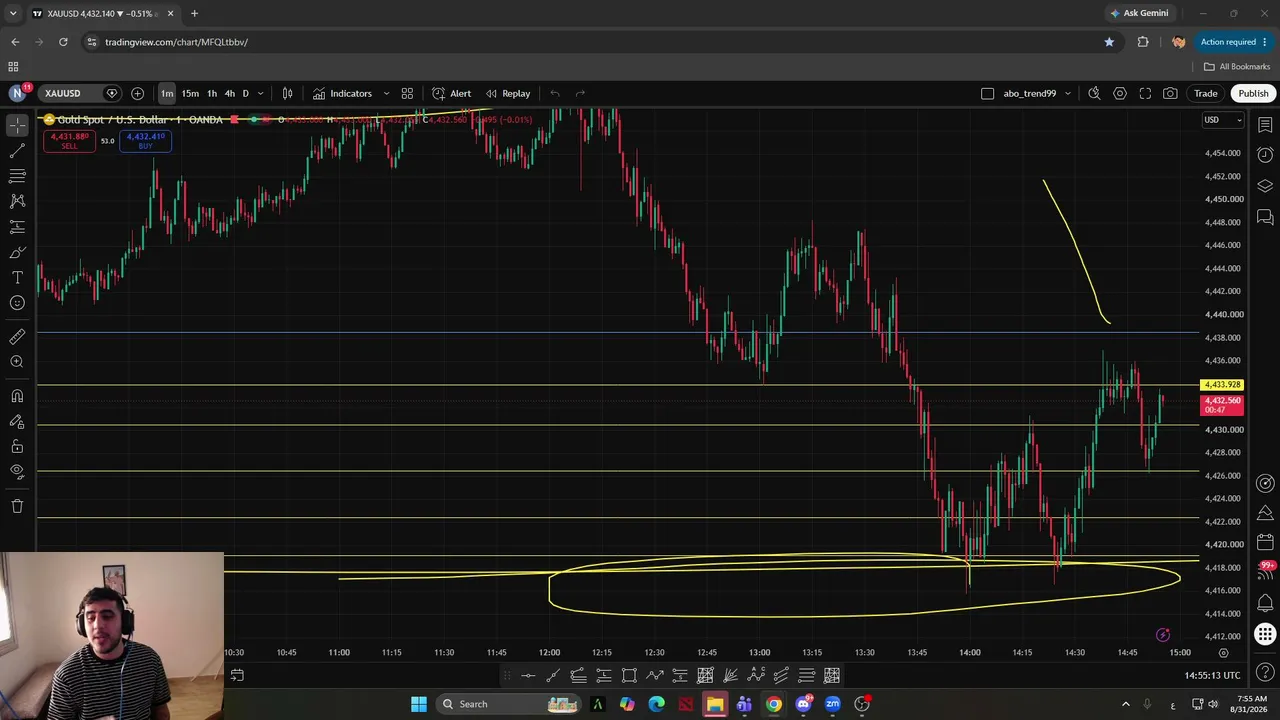Open the Windows Start menu
Viewport: 1280px width, 720px height.
419,704
